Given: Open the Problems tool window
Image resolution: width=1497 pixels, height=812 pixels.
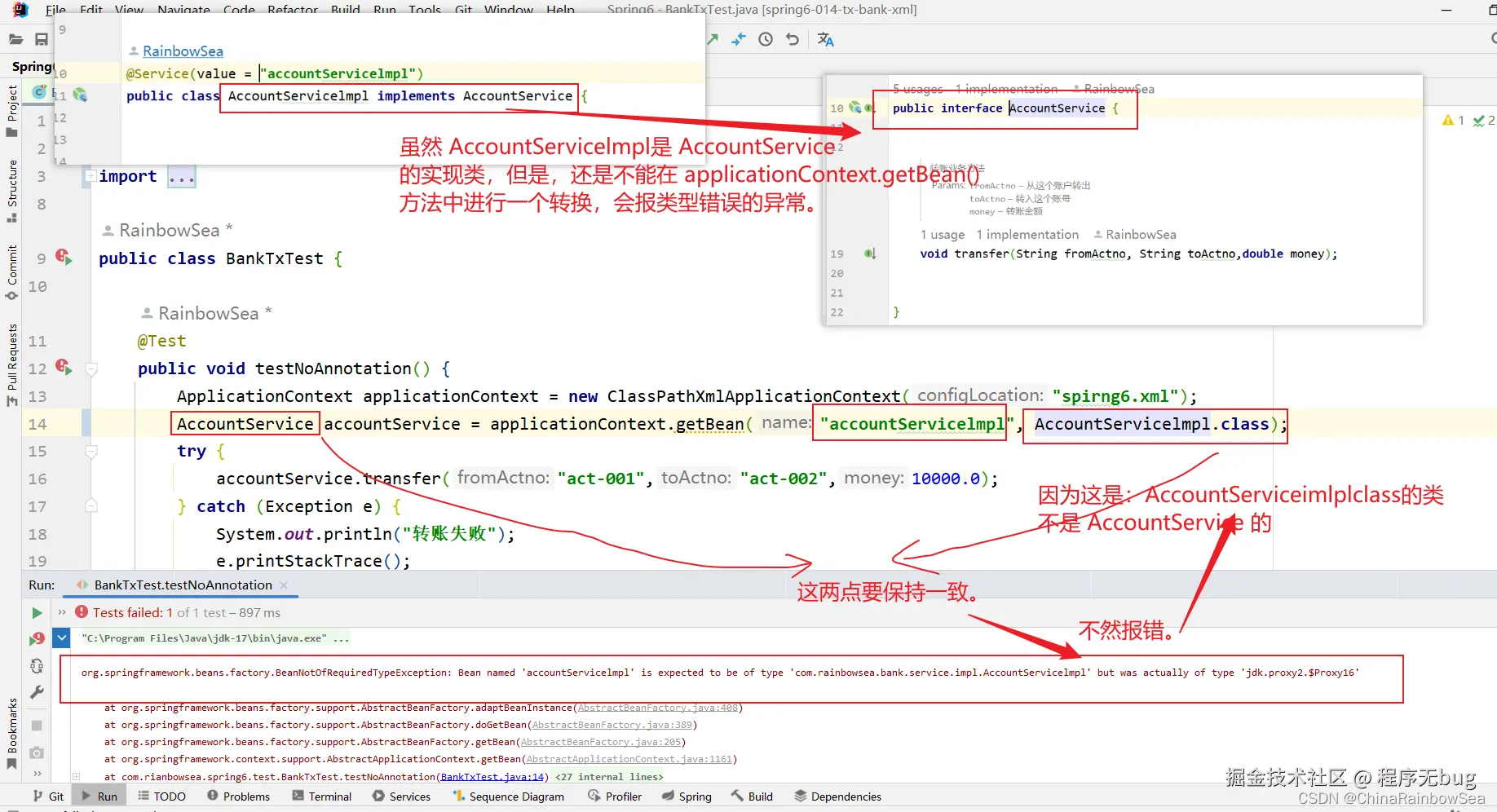Looking at the screenshot, I should pyautogui.click(x=238, y=797).
